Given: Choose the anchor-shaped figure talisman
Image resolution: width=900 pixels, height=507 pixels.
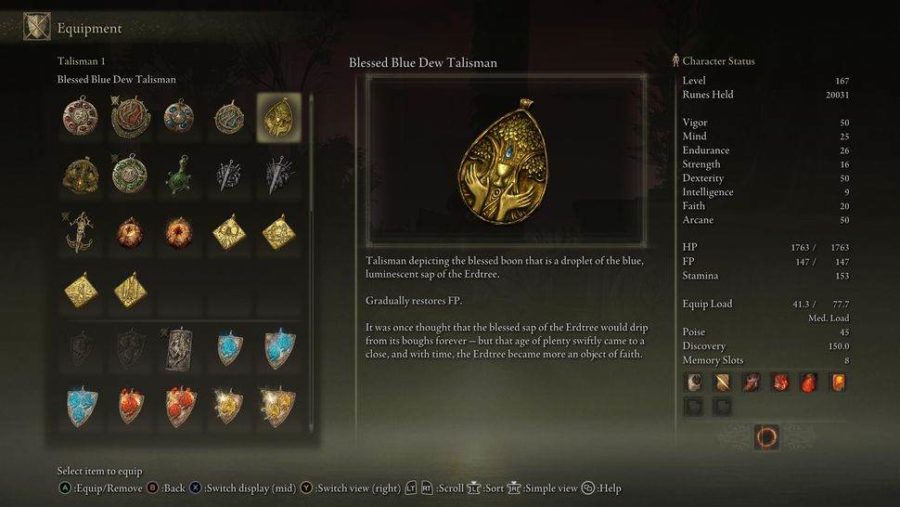Looking at the screenshot, I should (80, 232).
